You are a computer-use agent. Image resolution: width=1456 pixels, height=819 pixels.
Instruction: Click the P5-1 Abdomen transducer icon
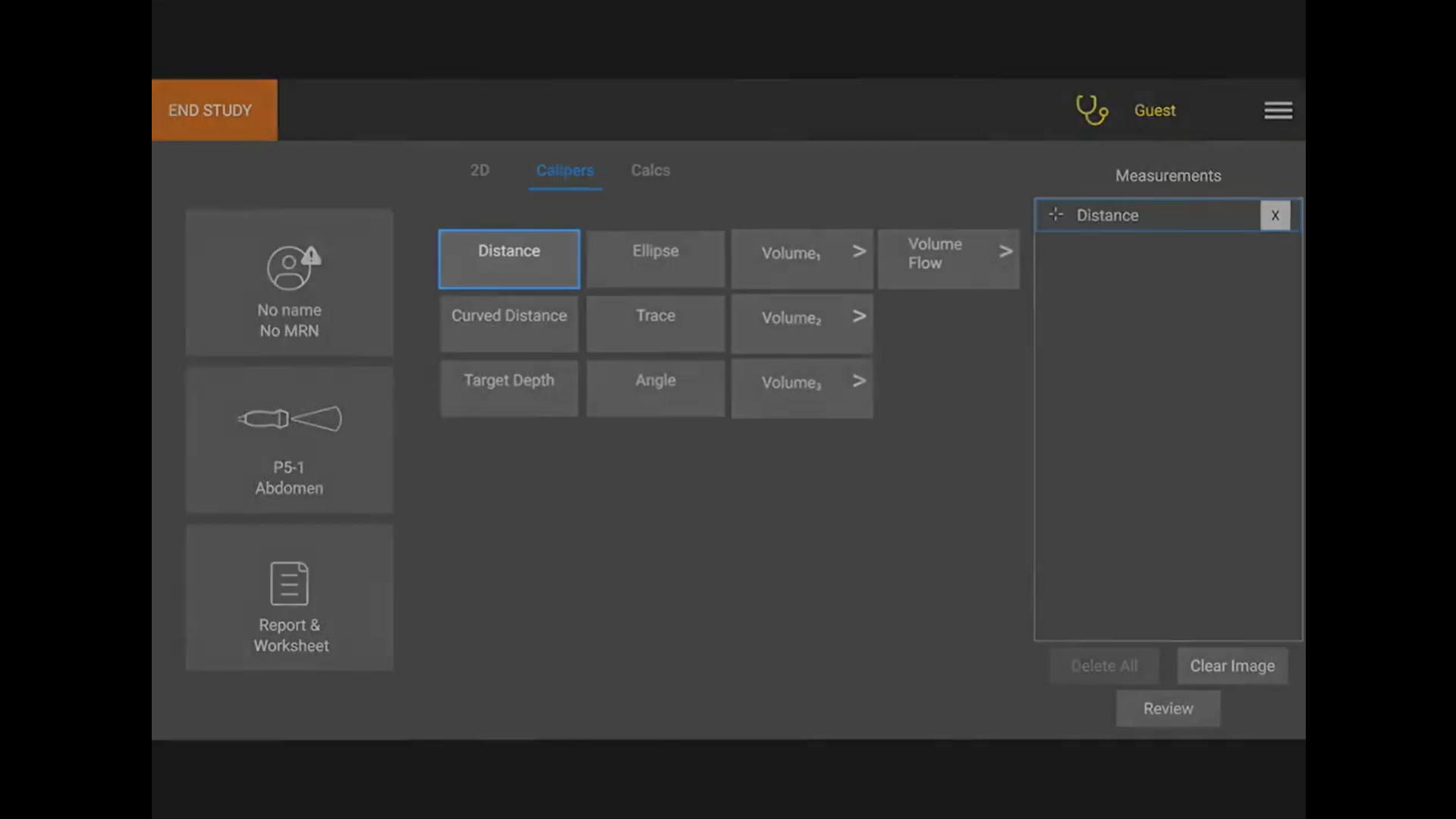[x=289, y=420]
